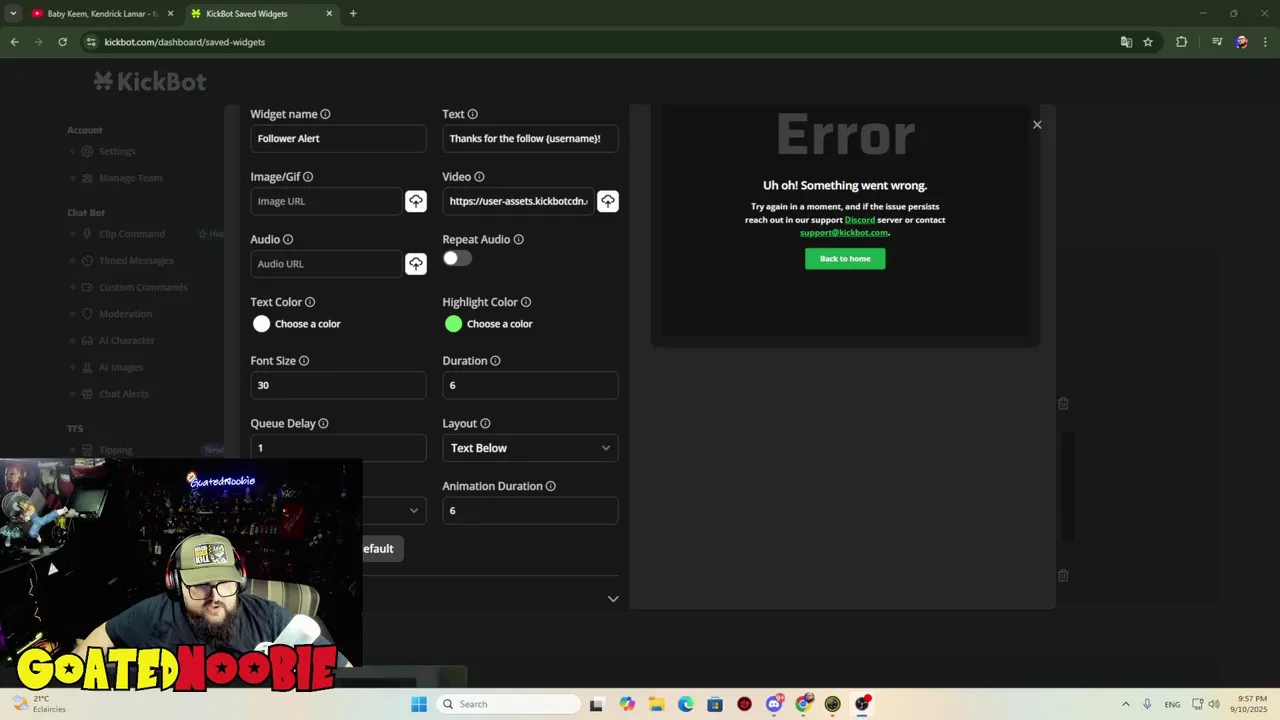Click the Text field with follow message
Image resolution: width=1280 pixels, height=720 pixels.
tap(530, 139)
